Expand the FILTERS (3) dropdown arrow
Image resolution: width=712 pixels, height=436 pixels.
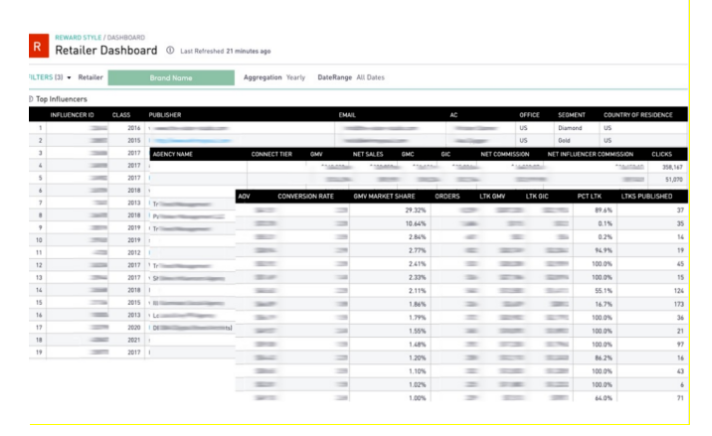pyautogui.click(x=69, y=78)
